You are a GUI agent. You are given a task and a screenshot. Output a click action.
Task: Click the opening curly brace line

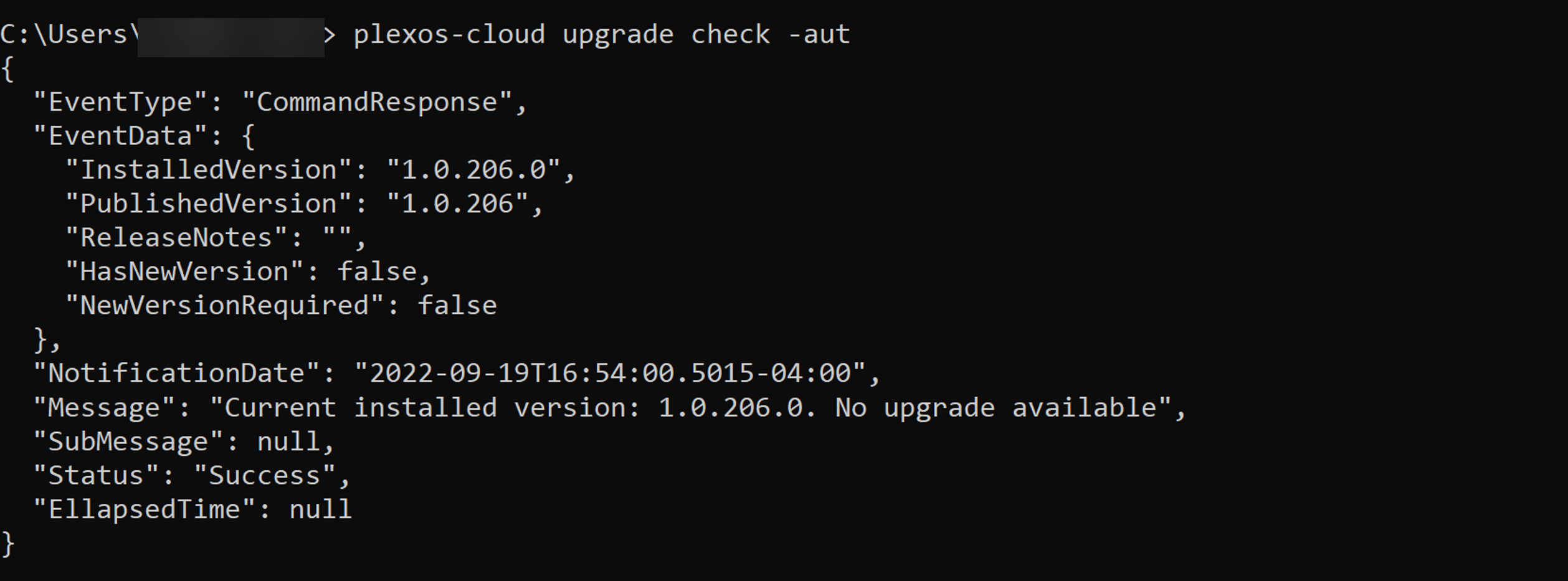point(8,68)
